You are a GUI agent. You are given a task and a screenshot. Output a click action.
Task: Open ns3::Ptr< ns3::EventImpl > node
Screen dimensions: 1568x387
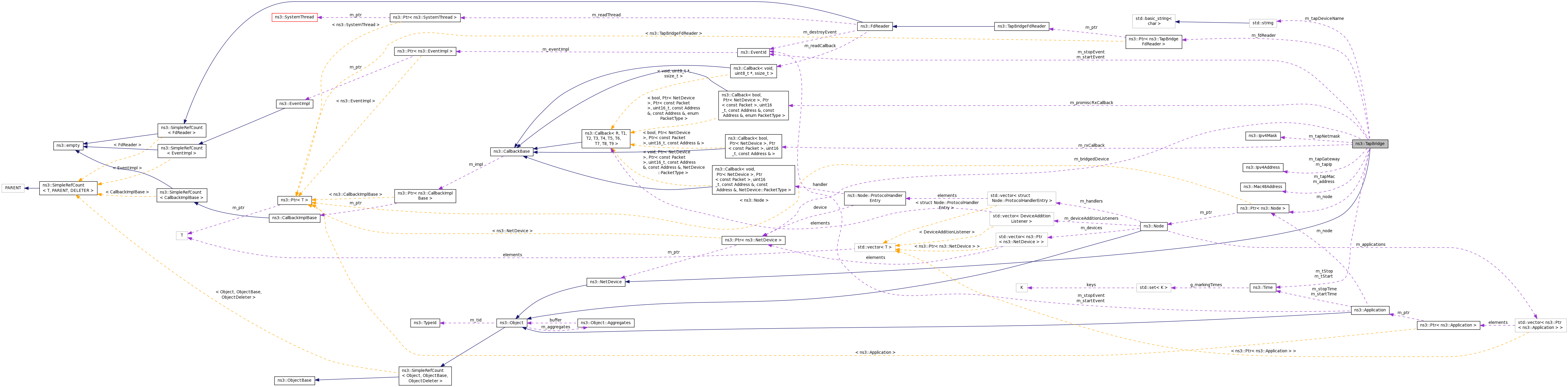[x=425, y=51]
